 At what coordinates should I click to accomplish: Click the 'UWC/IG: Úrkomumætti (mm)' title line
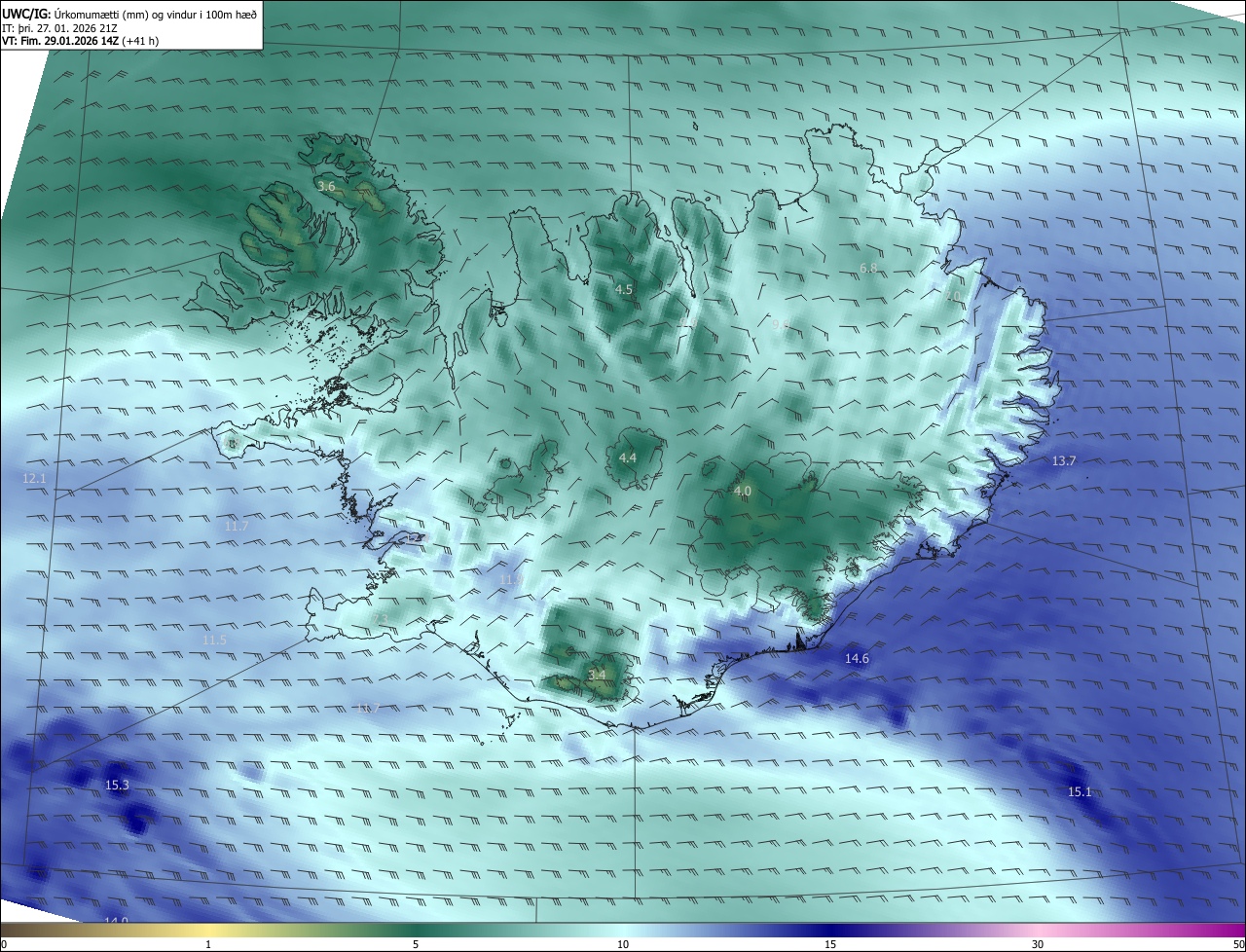coord(130,16)
